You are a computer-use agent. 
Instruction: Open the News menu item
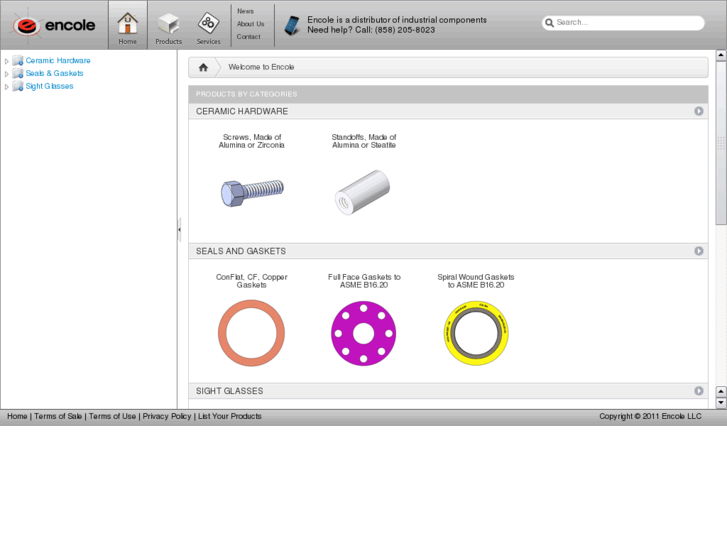[245, 11]
